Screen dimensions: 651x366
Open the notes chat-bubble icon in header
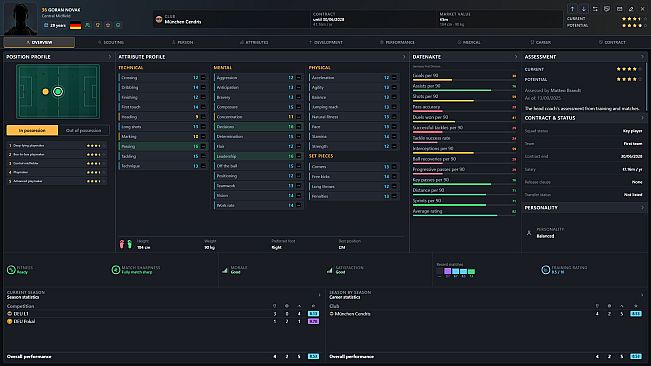click(x=607, y=9)
